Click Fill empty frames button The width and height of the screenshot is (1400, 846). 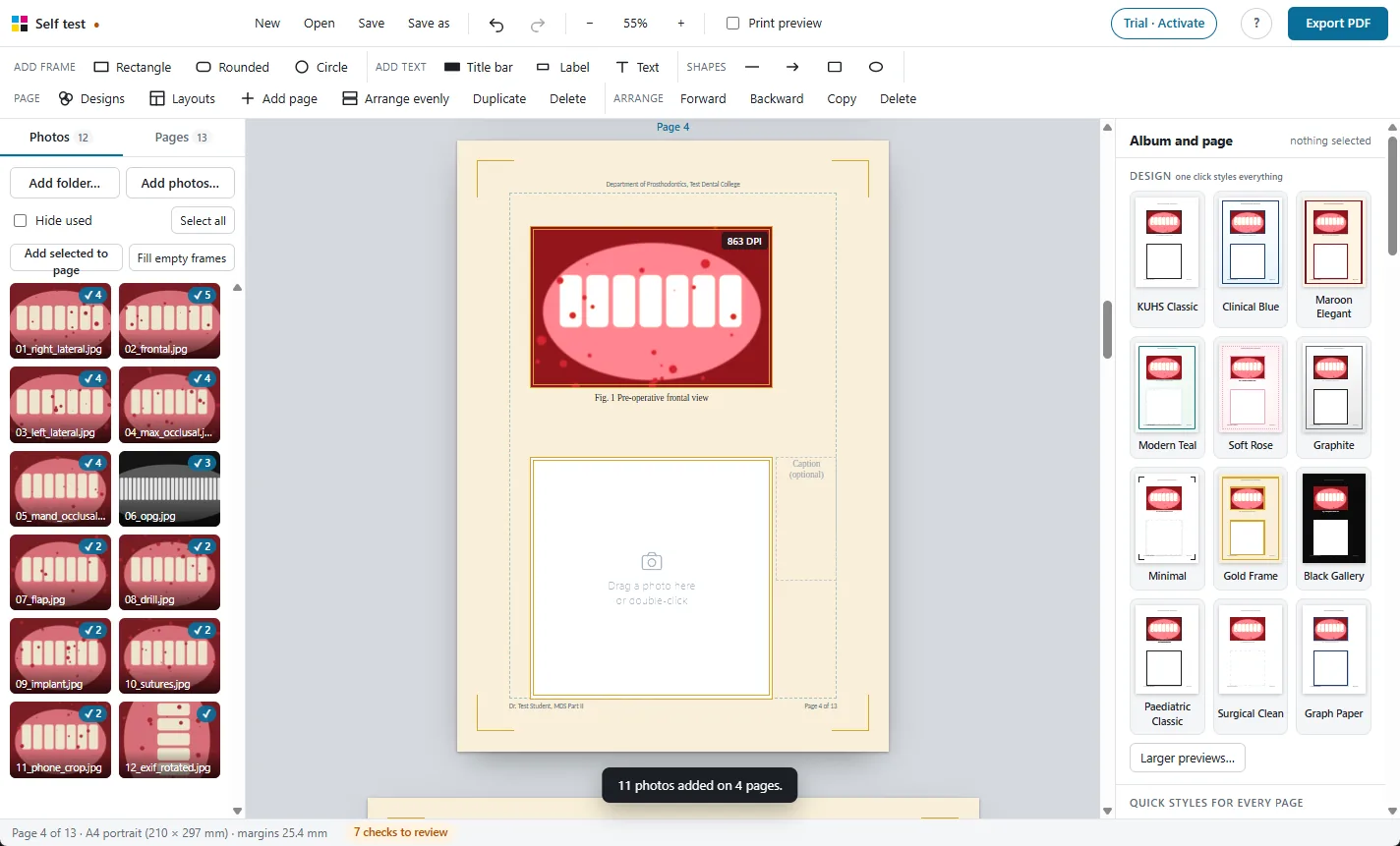click(x=182, y=257)
